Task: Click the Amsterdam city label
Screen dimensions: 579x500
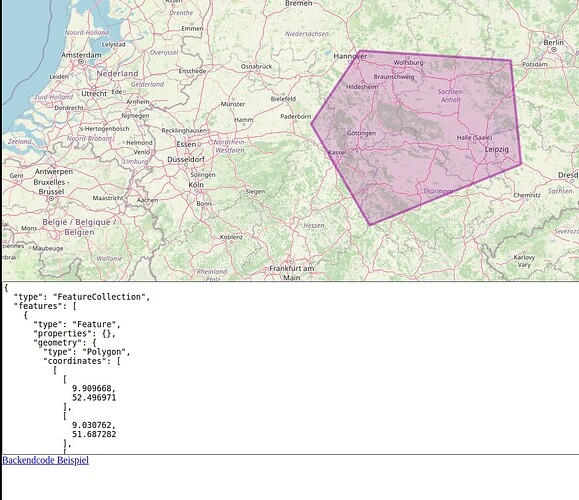Action: pos(81,55)
